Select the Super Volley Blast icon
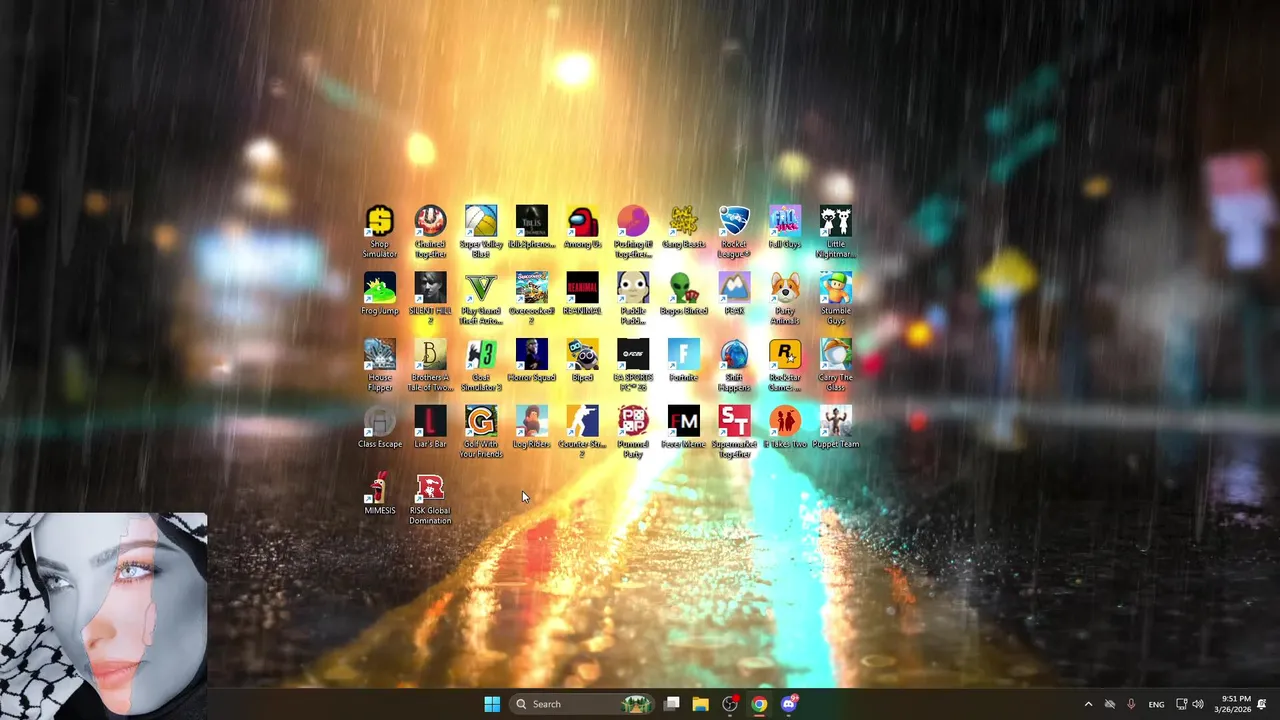Viewport: 1280px width, 720px height. pyautogui.click(x=481, y=231)
